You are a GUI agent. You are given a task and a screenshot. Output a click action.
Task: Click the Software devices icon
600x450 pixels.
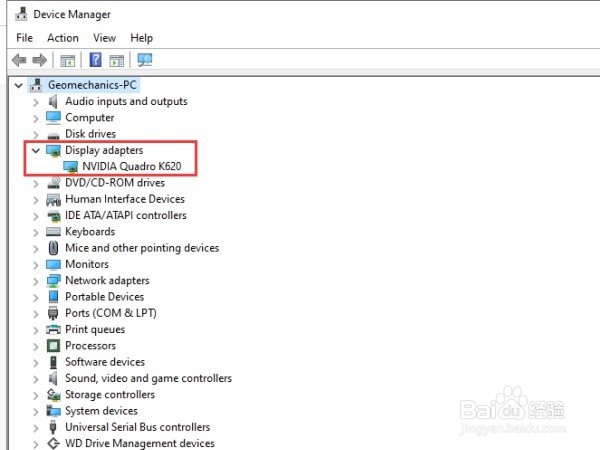53,362
